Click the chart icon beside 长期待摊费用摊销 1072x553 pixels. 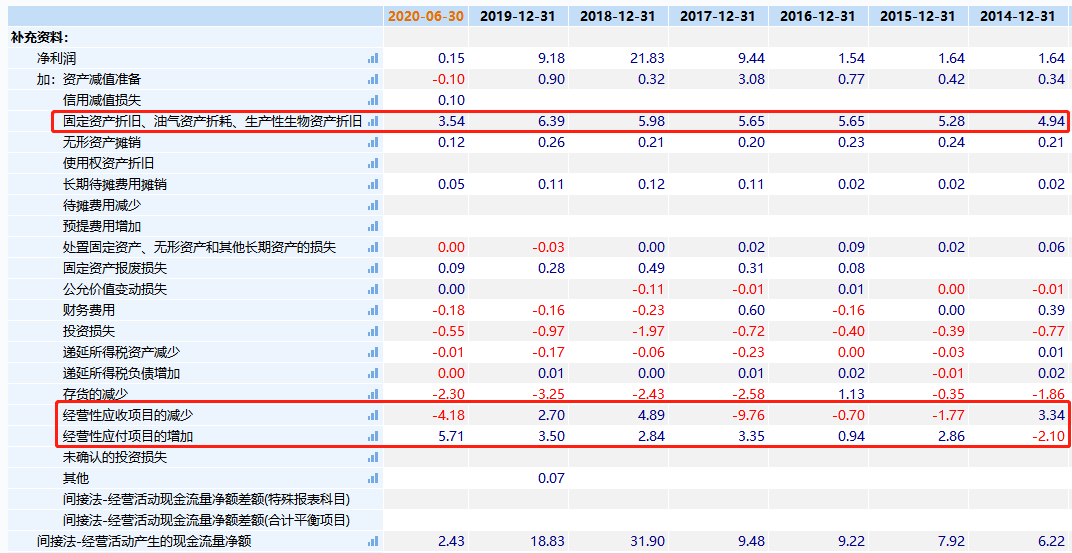[x=373, y=184]
